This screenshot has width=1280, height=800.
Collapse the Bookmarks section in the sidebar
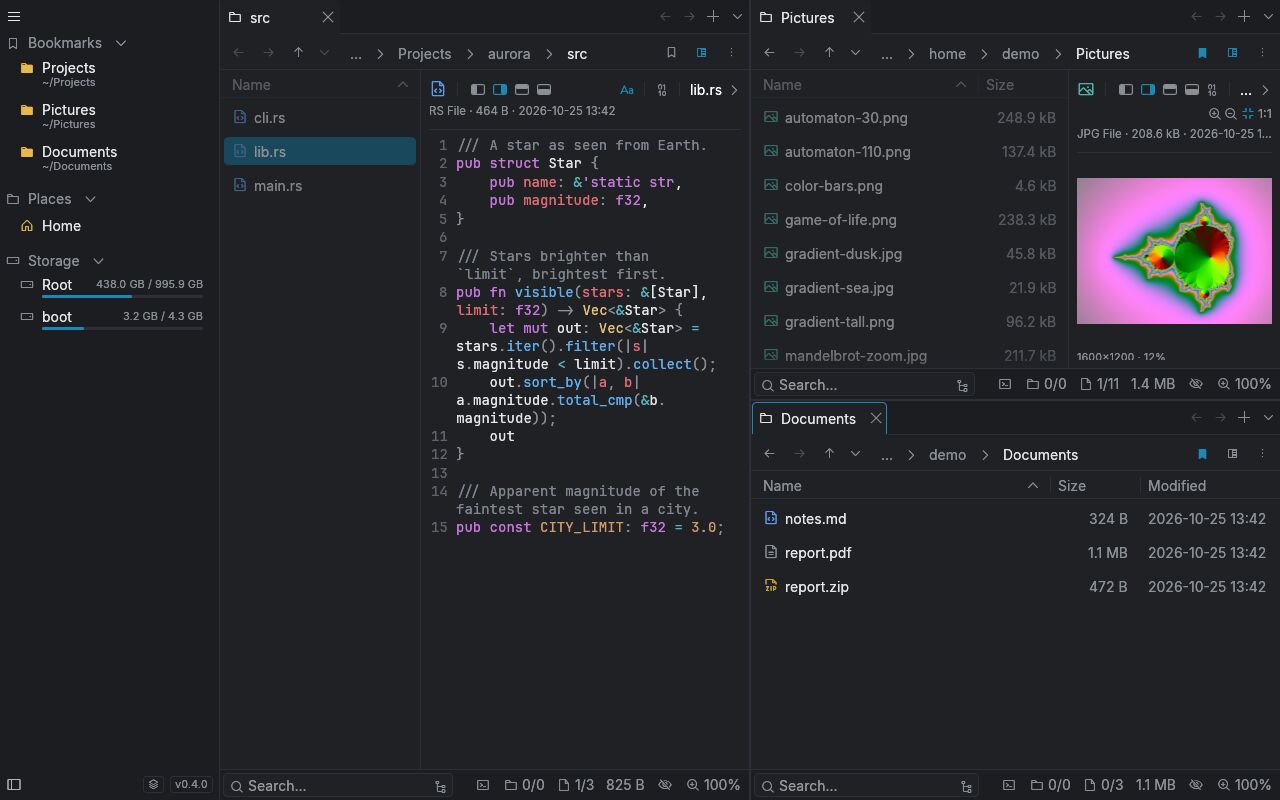click(121, 43)
